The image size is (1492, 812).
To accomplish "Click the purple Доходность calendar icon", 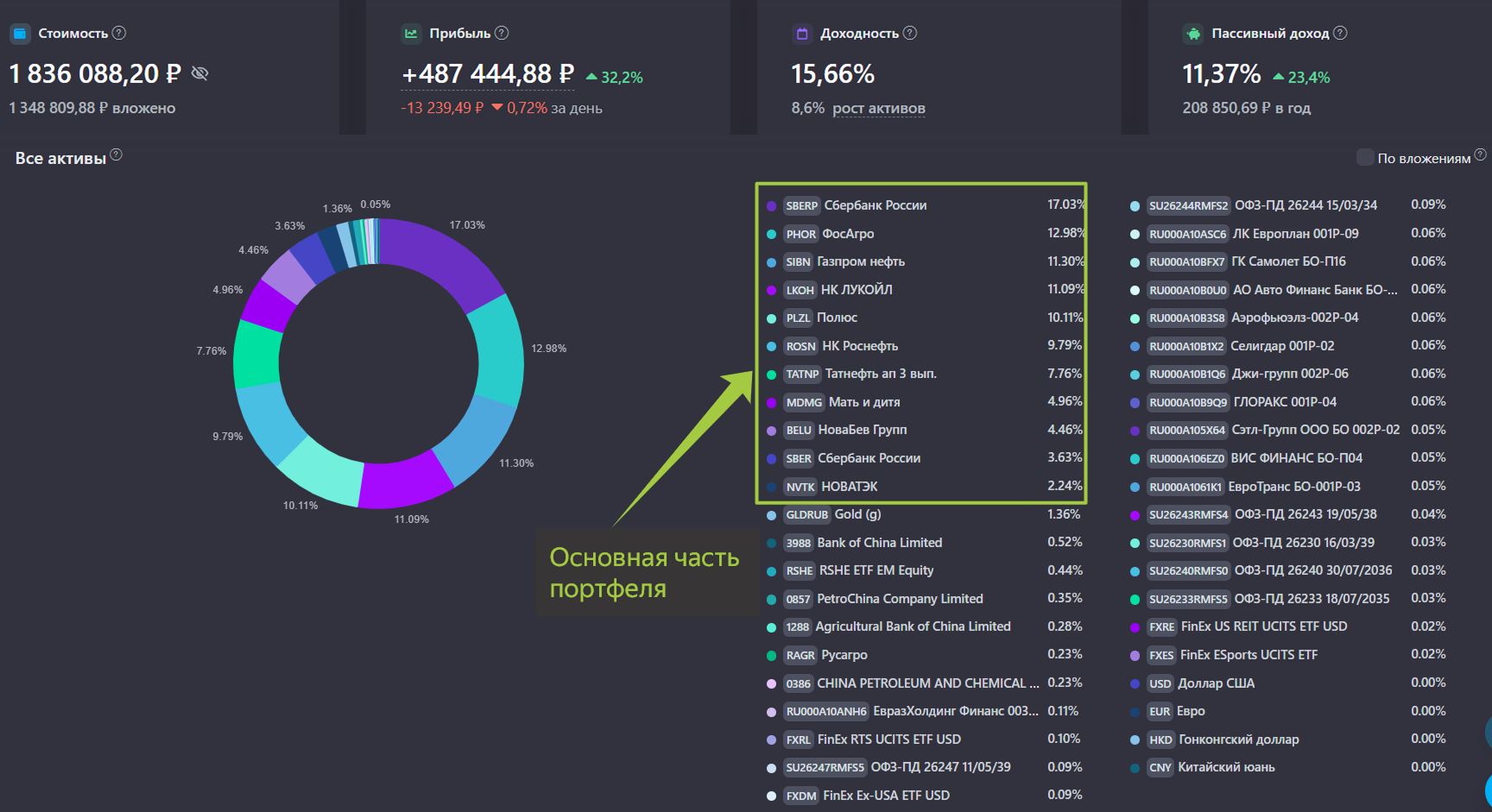I will 802,34.
